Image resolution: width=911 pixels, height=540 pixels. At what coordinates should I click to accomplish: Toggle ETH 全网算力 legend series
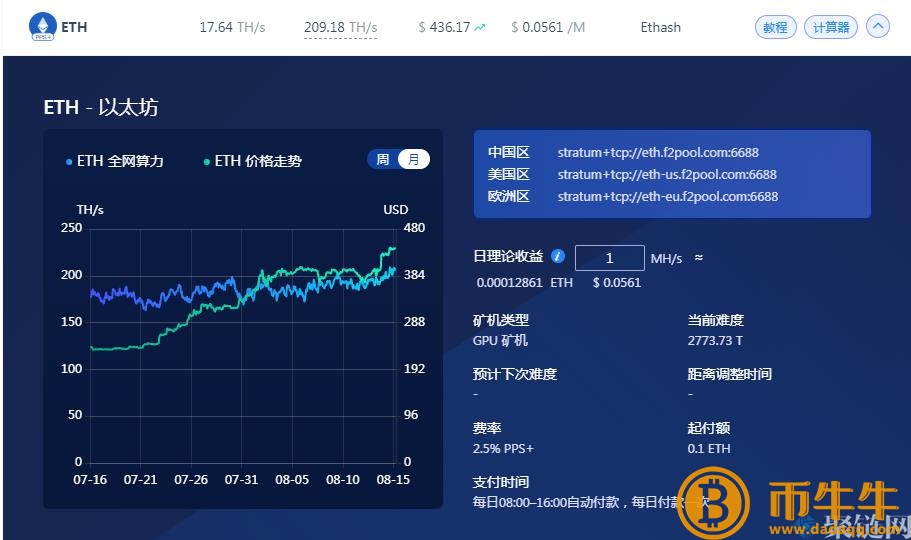coord(115,161)
